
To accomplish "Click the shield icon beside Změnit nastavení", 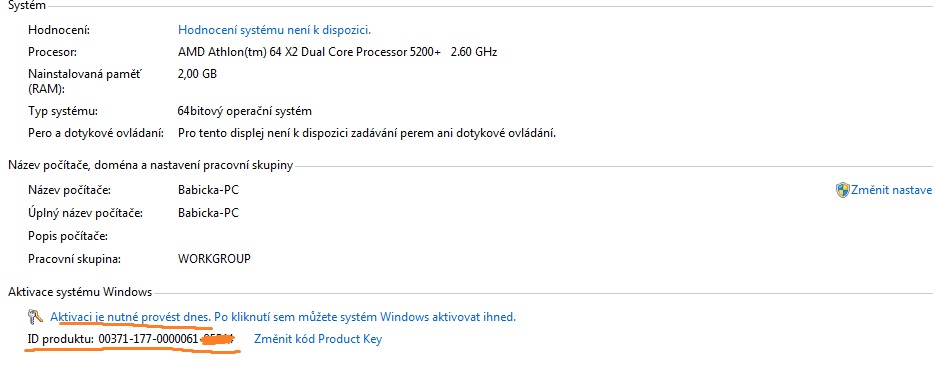I will pos(842,190).
